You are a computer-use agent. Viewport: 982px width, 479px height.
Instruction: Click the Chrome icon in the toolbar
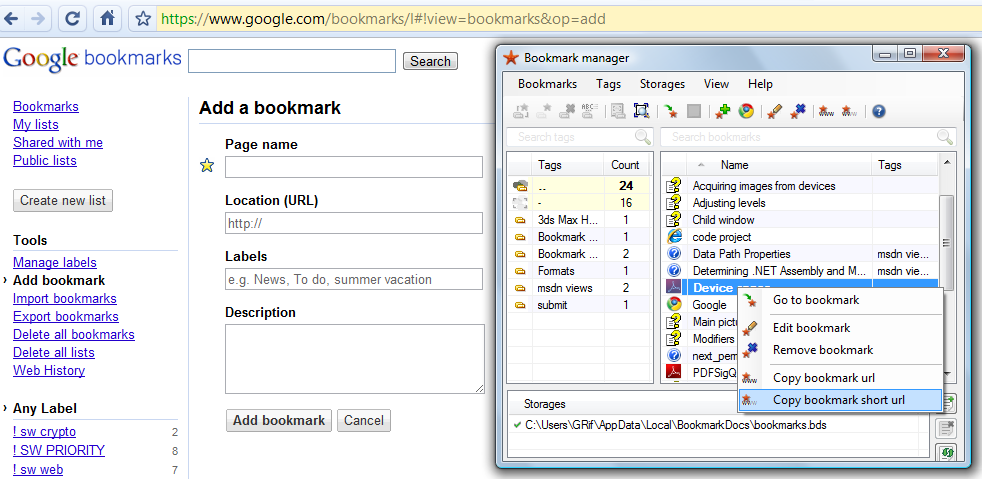coord(745,111)
